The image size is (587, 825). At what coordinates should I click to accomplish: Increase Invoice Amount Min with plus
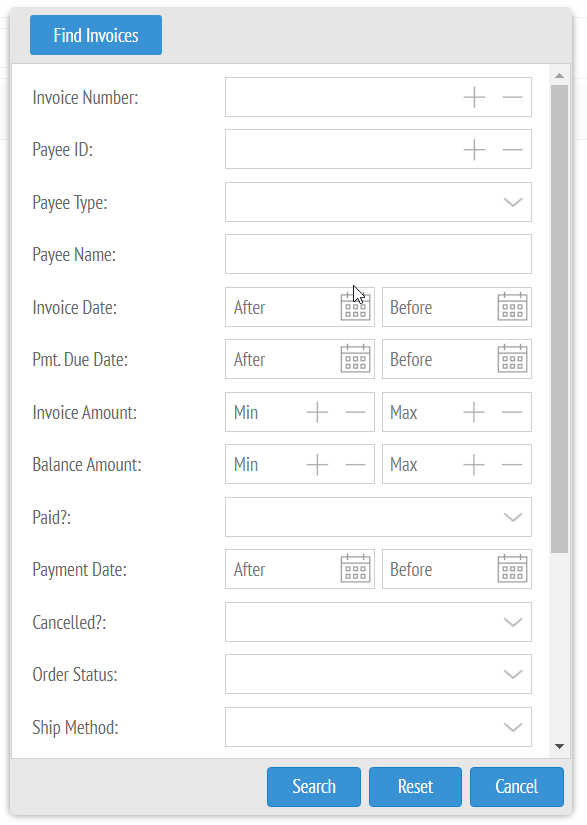(x=317, y=412)
